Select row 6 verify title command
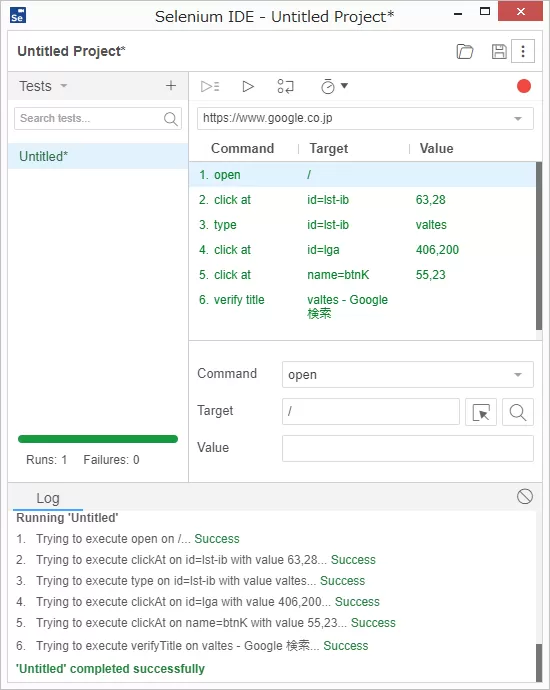Screen dimensions: 550x690 click(363, 306)
